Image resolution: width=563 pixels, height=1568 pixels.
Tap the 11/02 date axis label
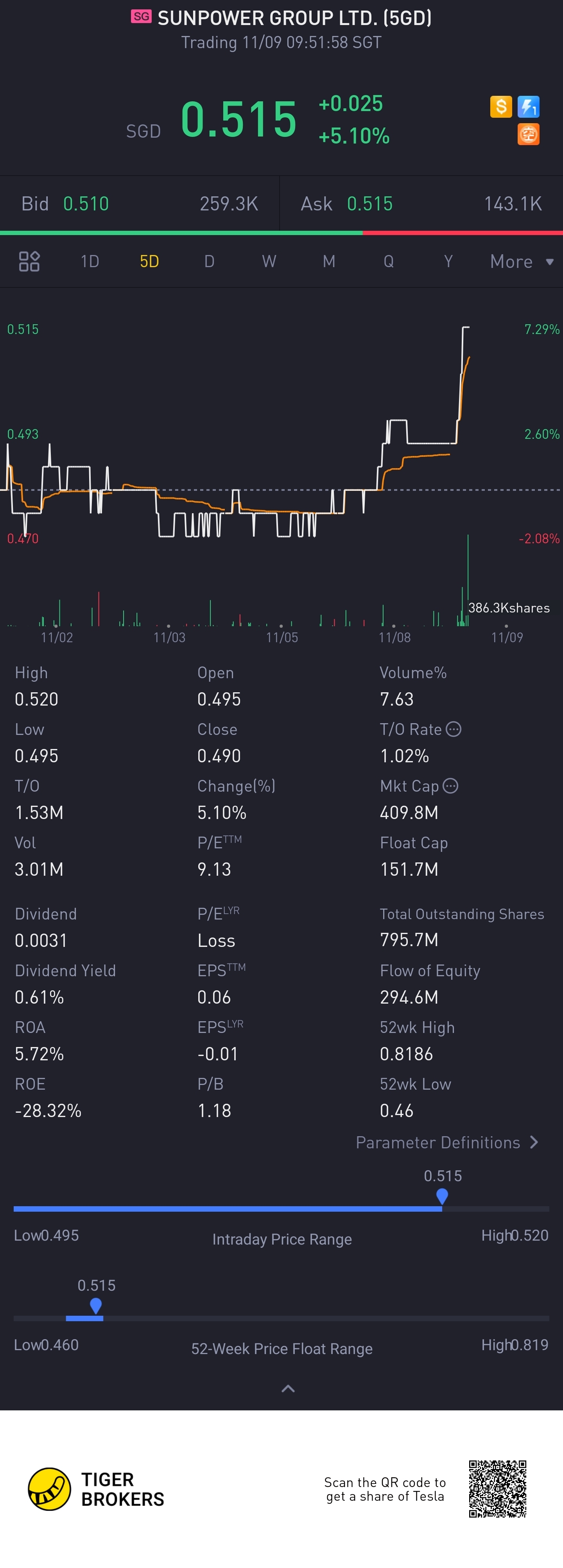point(57,637)
